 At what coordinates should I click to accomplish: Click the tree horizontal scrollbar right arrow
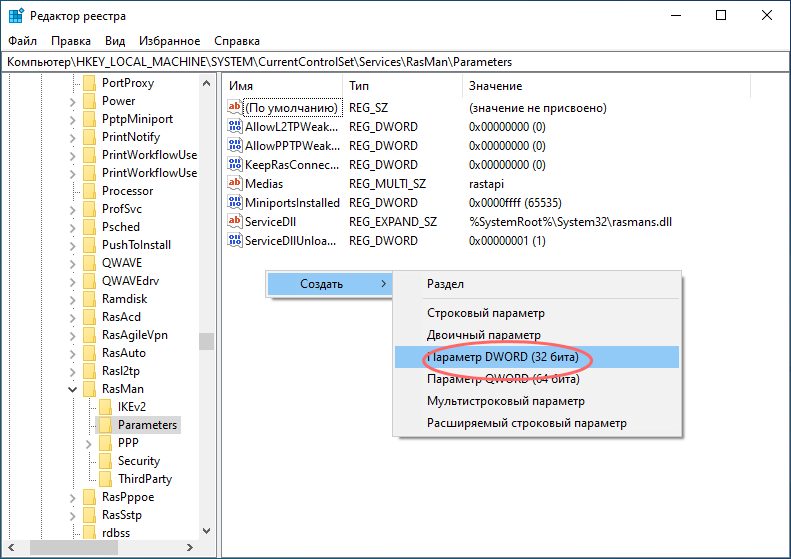point(190,547)
